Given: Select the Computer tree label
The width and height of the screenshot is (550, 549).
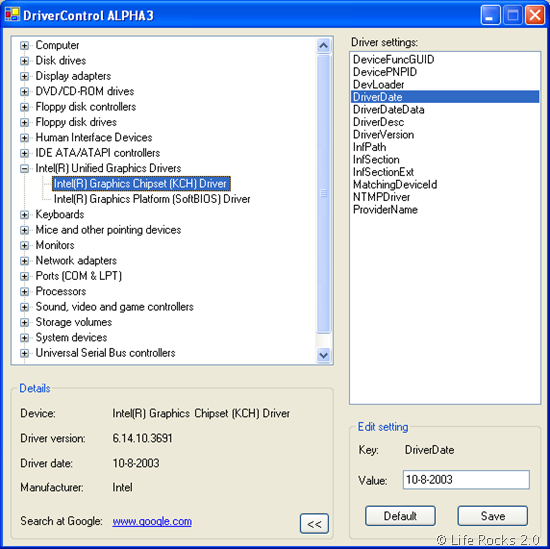Looking at the screenshot, I should pyautogui.click(x=57, y=45).
